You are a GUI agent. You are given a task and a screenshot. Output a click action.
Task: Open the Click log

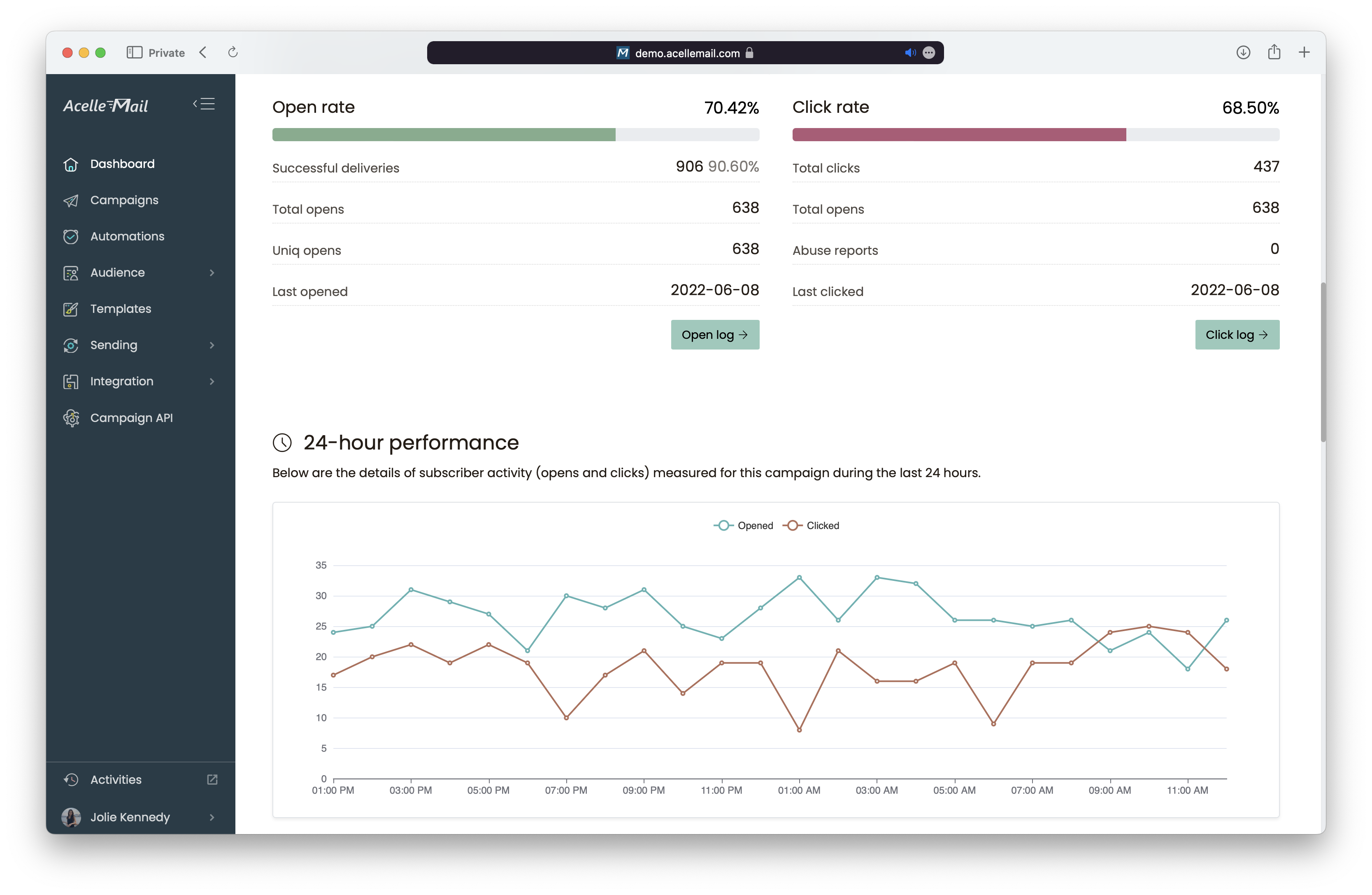[1237, 334]
